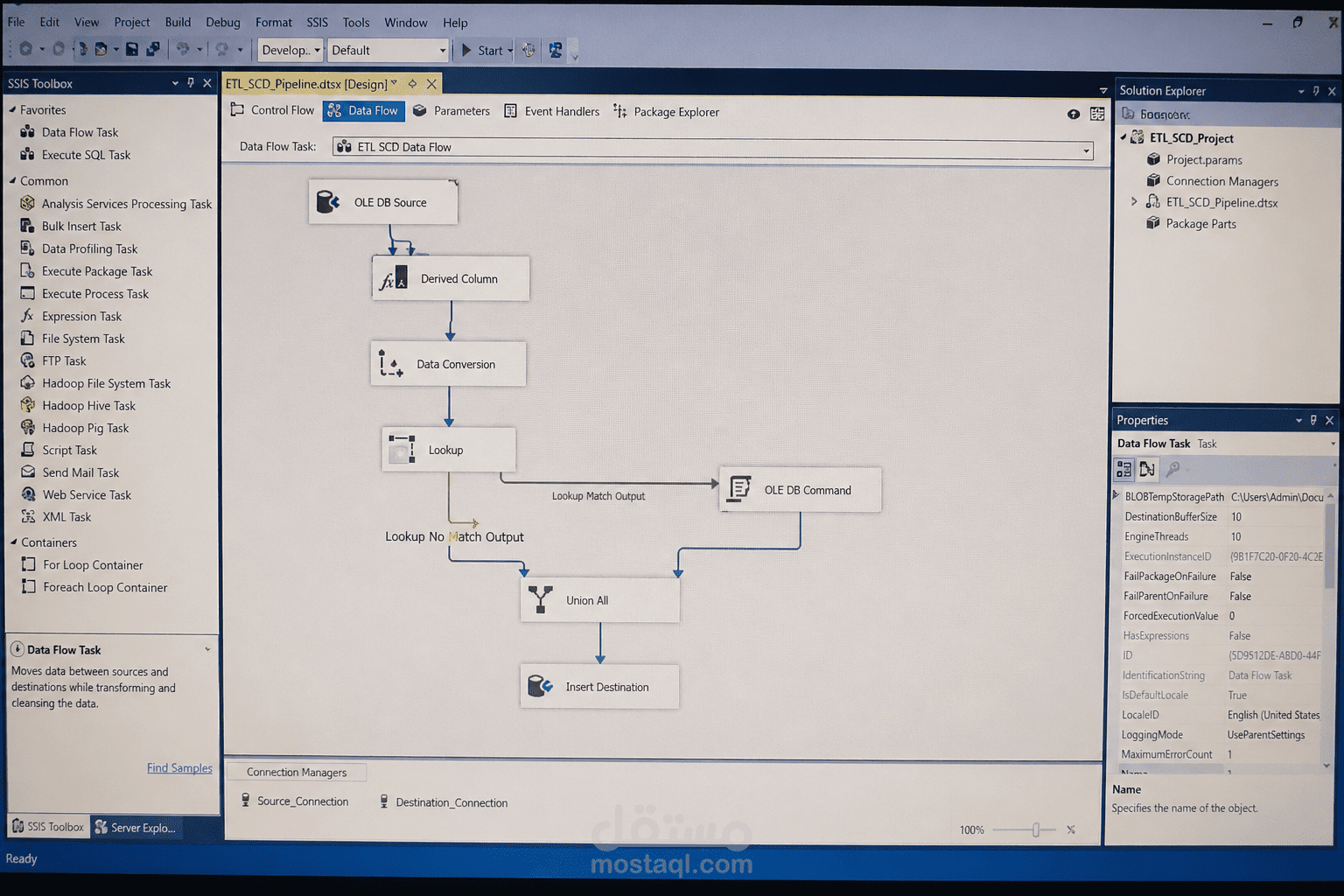Click the Send Mail Task icon
Screen dimensions: 1344x896
27,472
